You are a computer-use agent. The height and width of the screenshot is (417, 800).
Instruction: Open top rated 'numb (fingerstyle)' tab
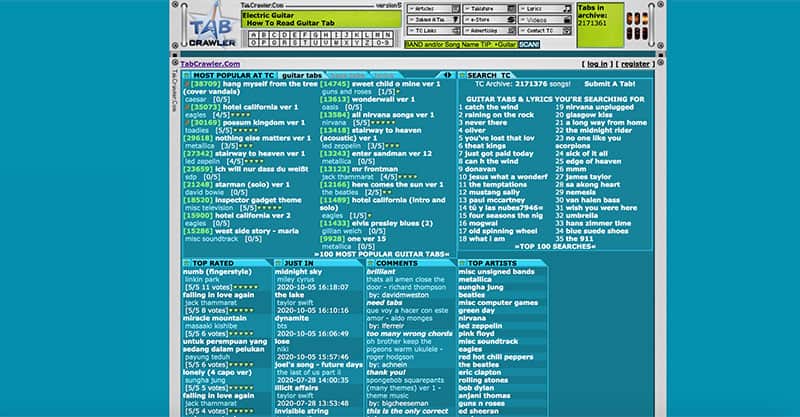coord(217,272)
